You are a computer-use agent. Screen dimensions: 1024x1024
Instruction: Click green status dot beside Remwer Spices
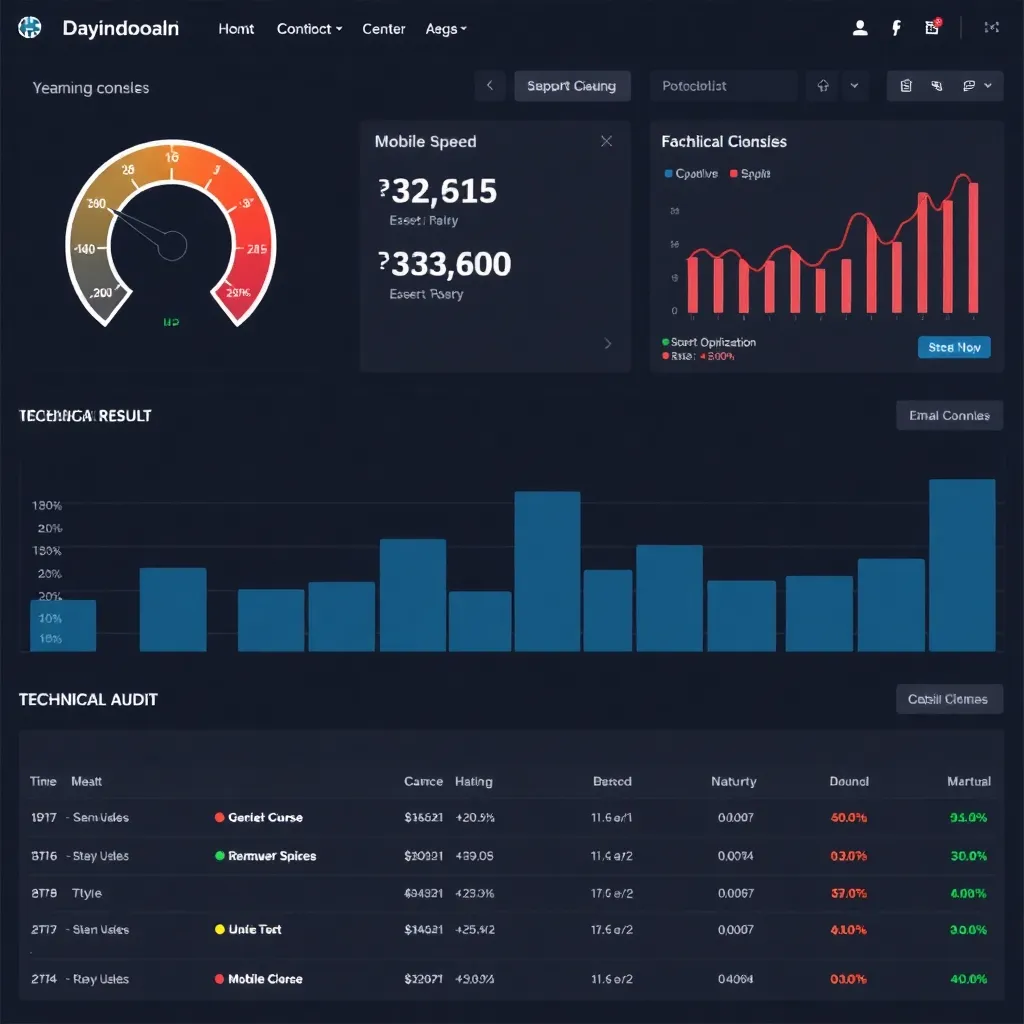219,856
